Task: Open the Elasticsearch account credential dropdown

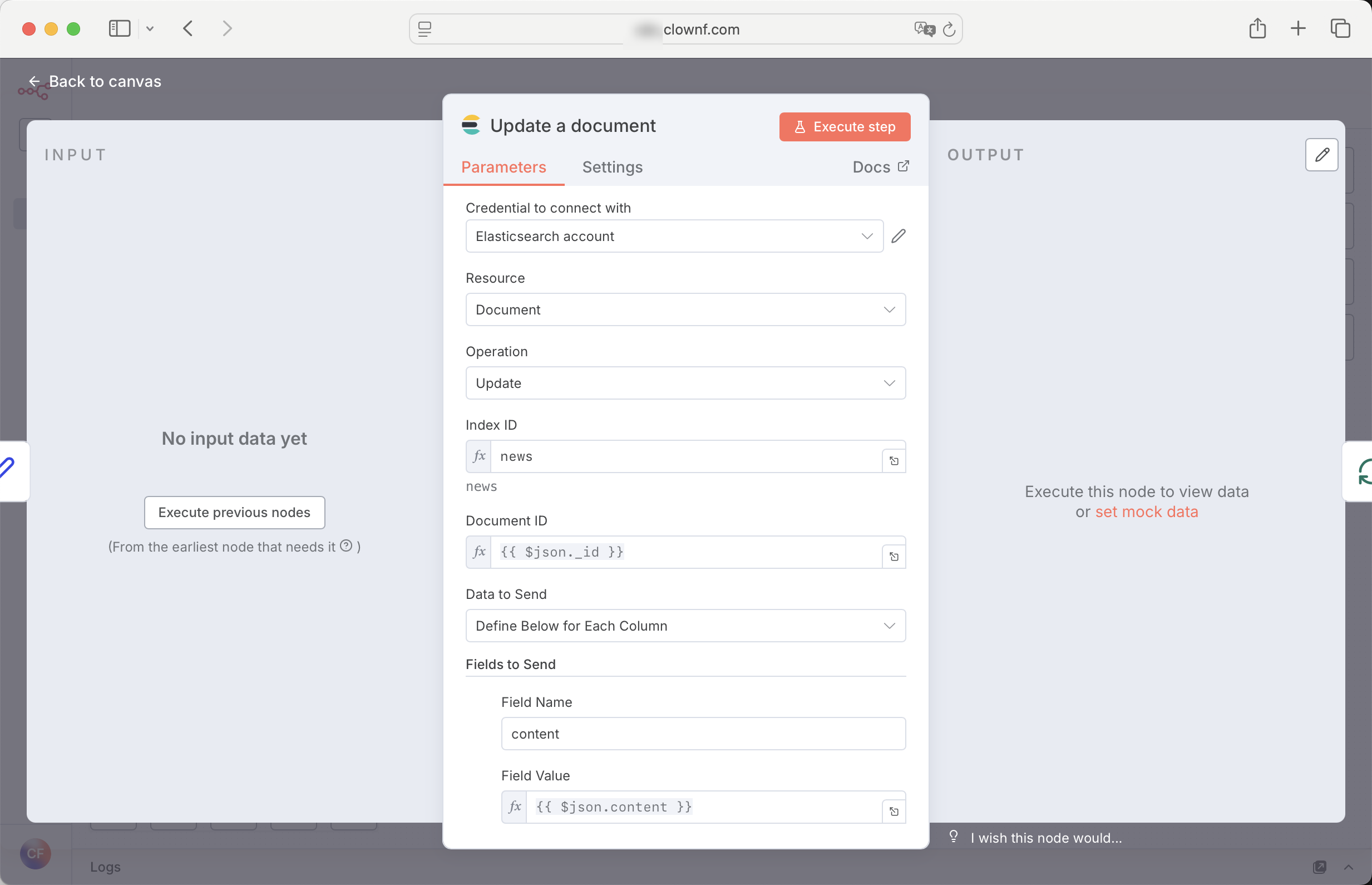Action: tap(674, 236)
